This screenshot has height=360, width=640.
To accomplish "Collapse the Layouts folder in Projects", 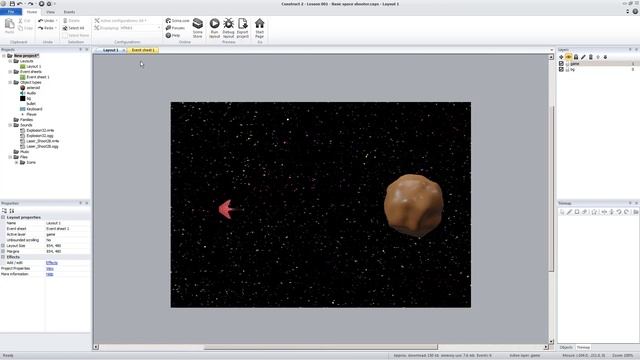I will 10,61.
